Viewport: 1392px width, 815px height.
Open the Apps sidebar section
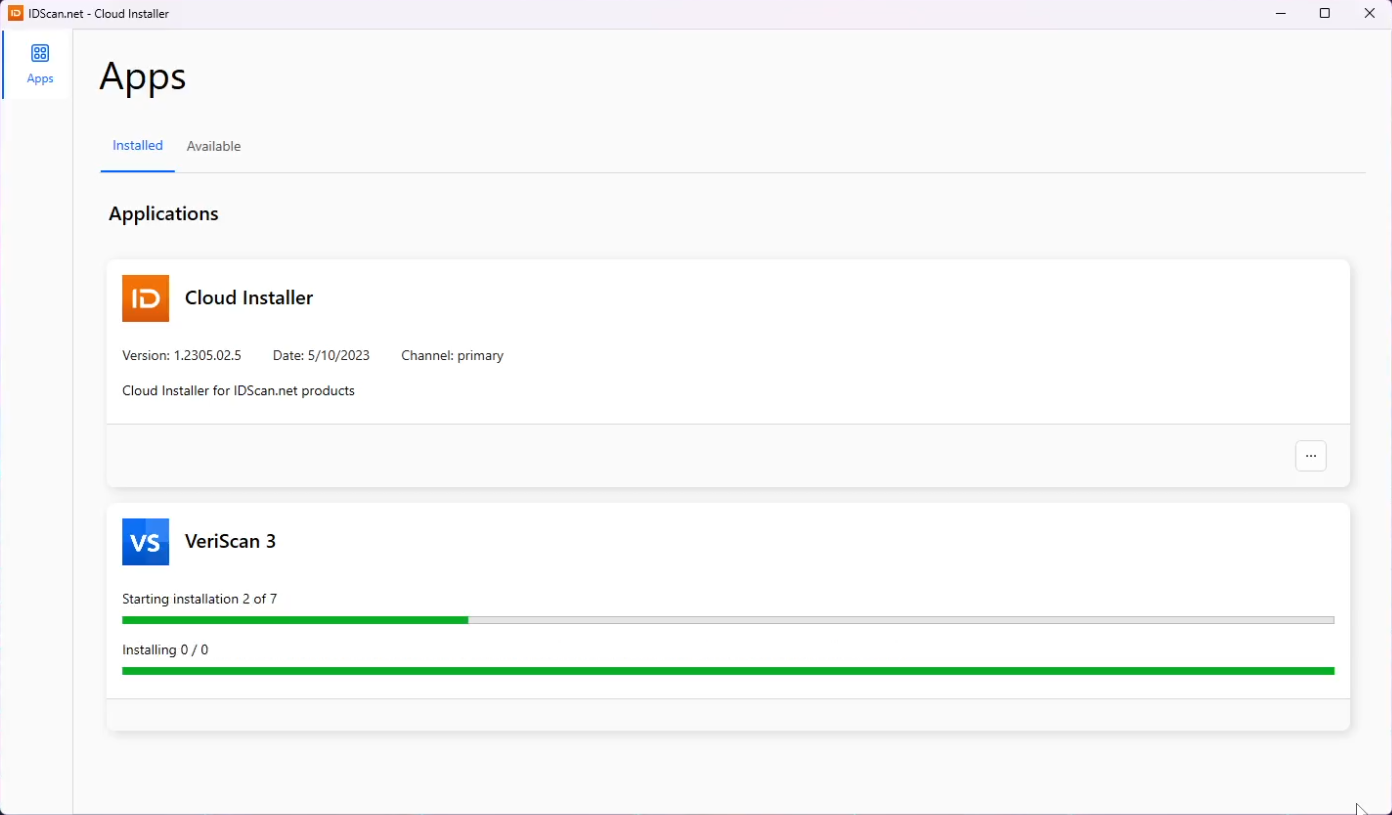click(x=37, y=64)
